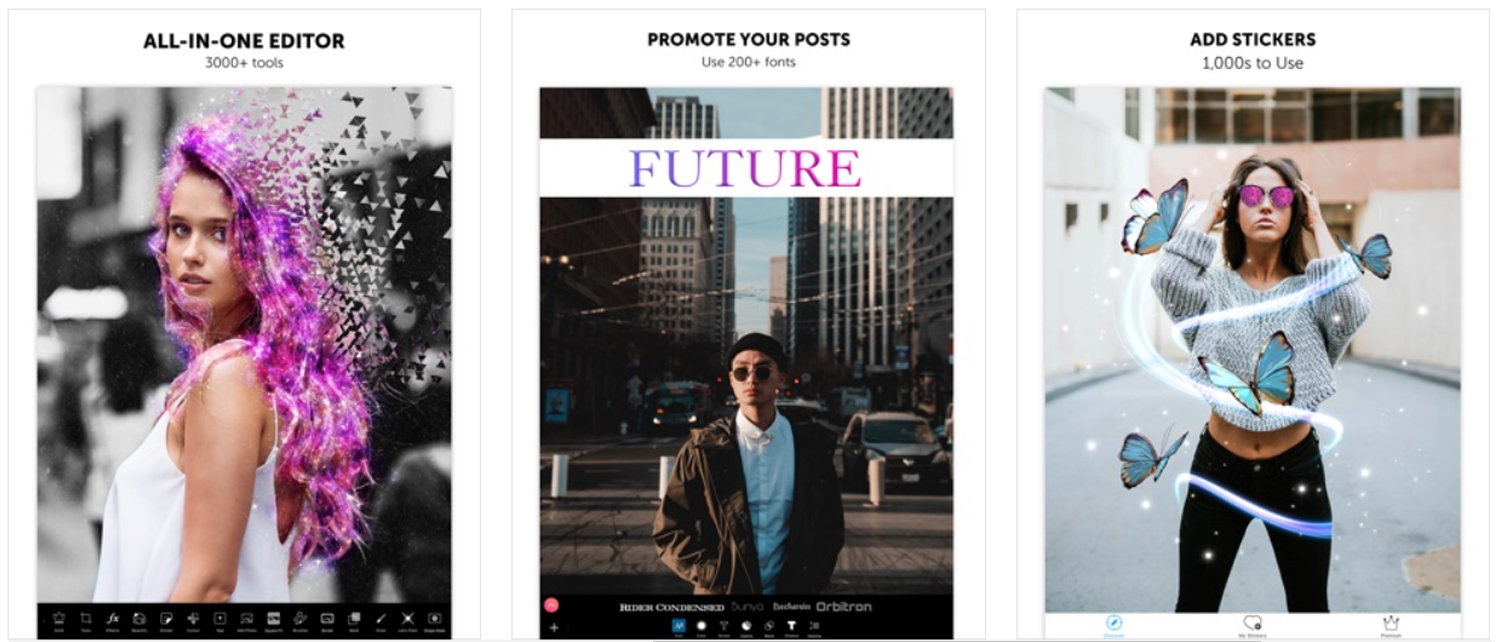
Task: Open the Brushes tool
Action: coord(300,618)
